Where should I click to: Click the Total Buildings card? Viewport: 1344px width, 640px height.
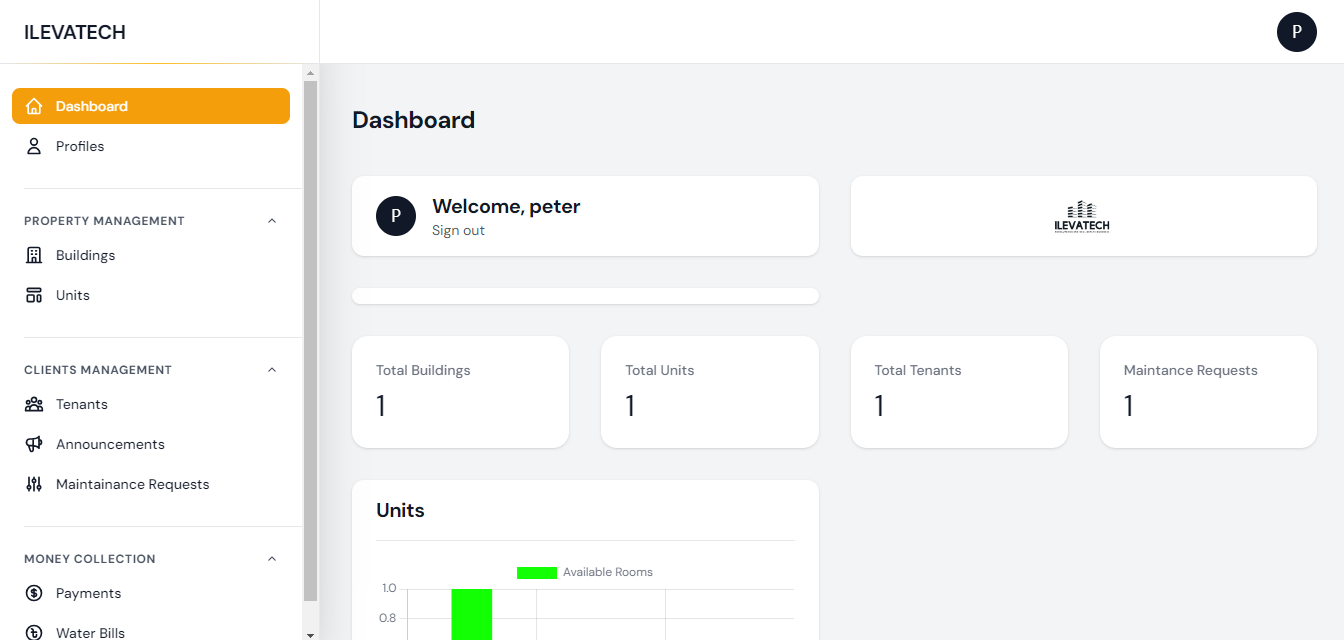(x=460, y=392)
